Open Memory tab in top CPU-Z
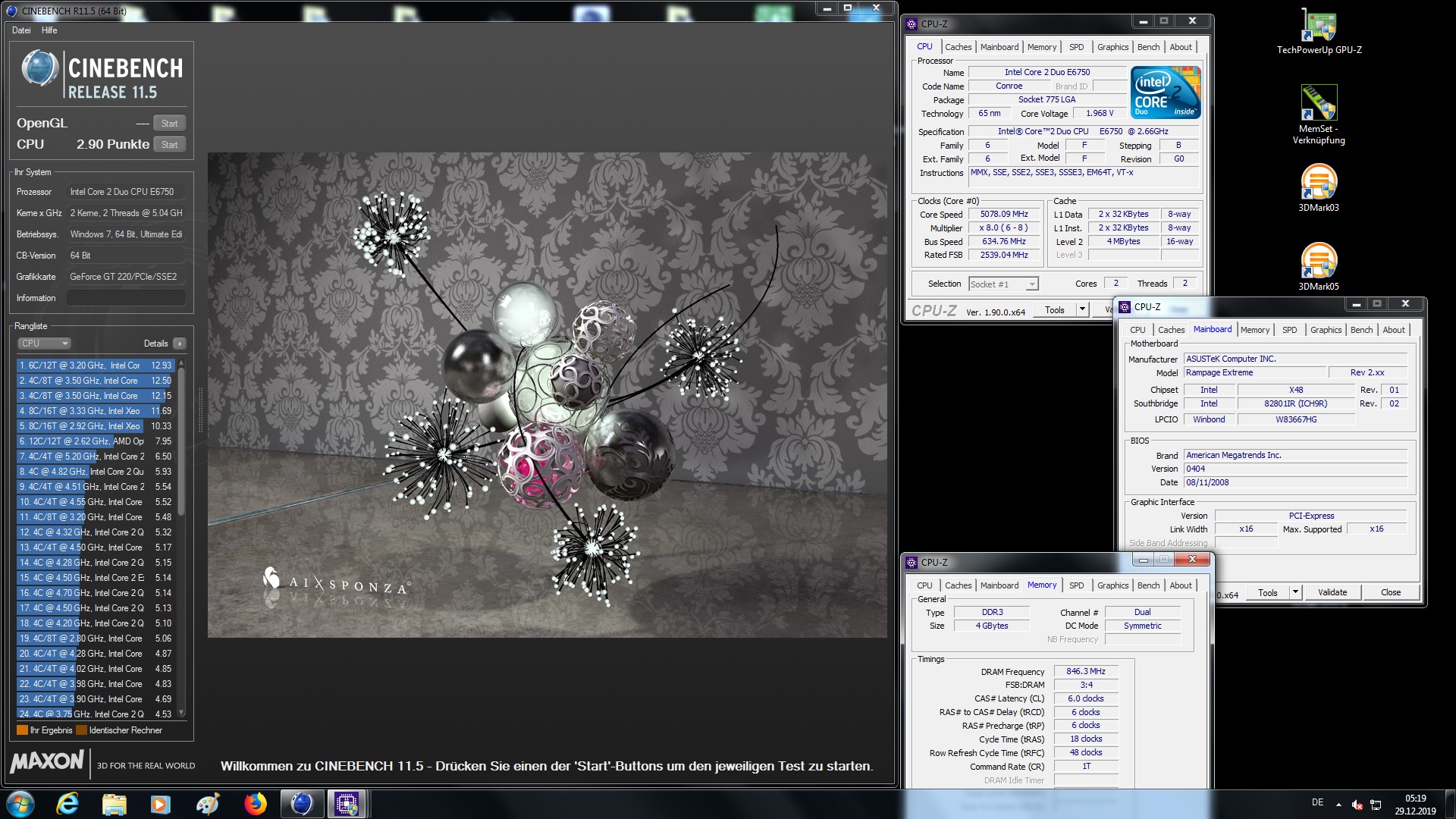This screenshot has width=1456, height=819. pyautogui.click(x=1042, y=47)
